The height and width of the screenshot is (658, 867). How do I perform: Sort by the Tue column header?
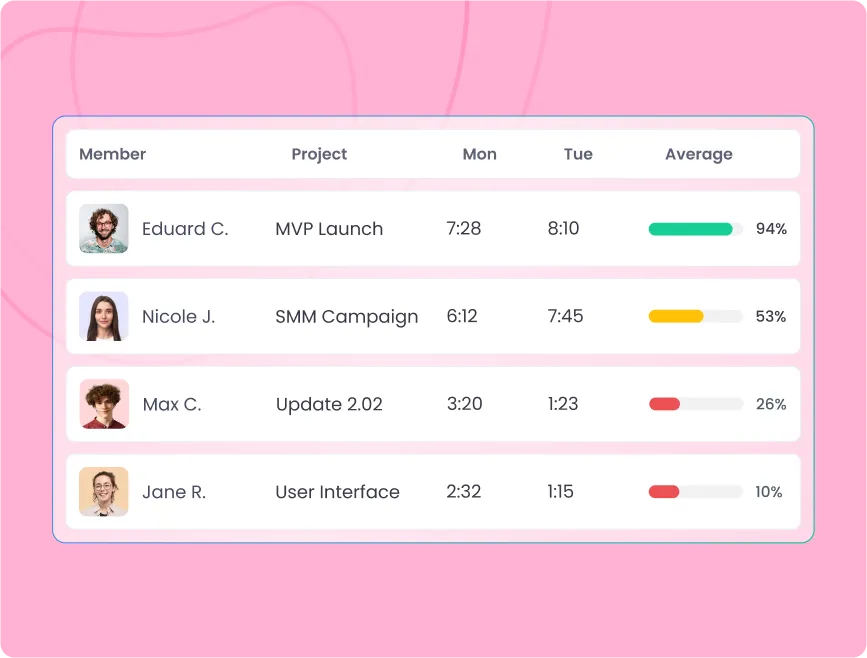(x=578, y=154)
